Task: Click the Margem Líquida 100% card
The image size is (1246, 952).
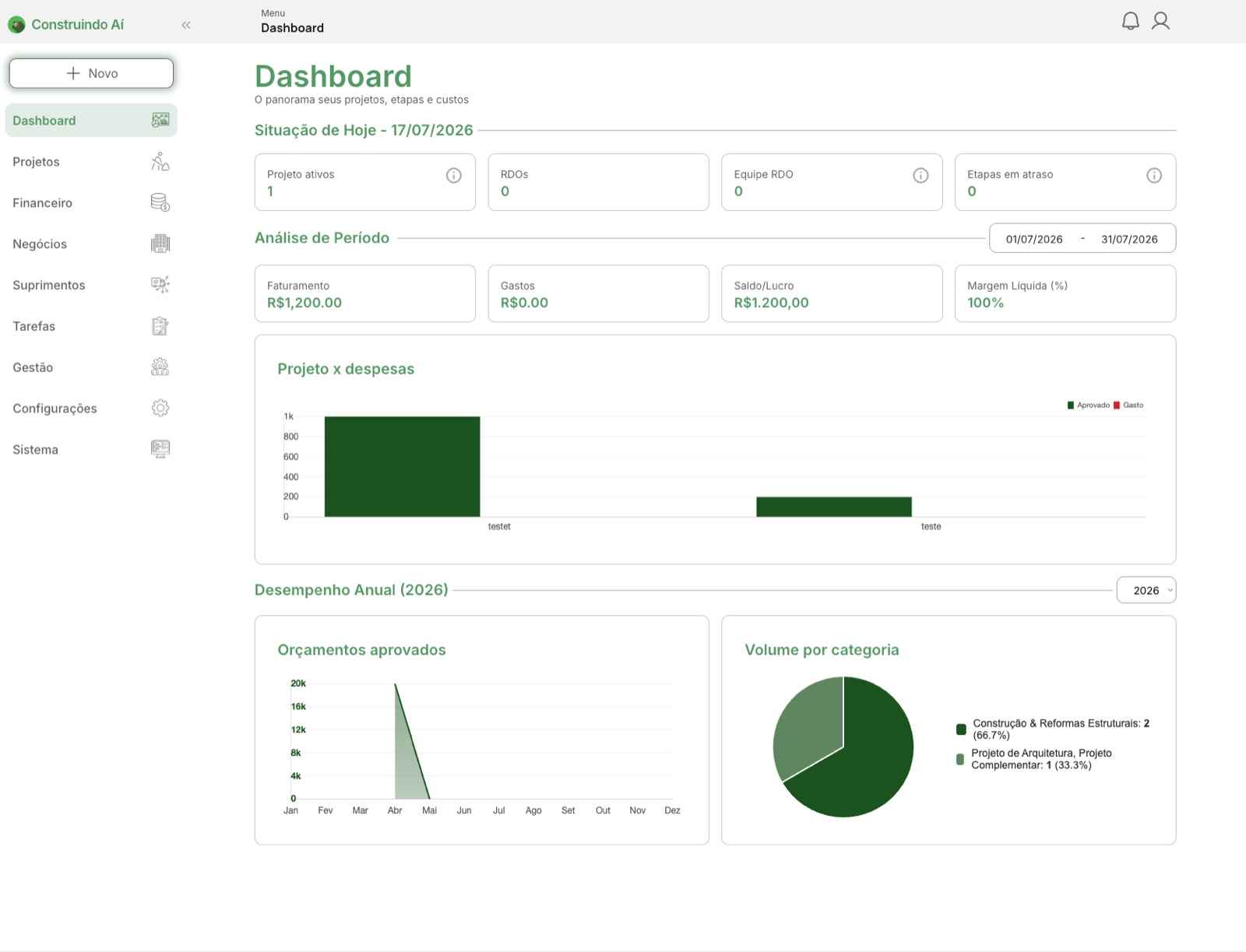Action: pos(1065,293)
